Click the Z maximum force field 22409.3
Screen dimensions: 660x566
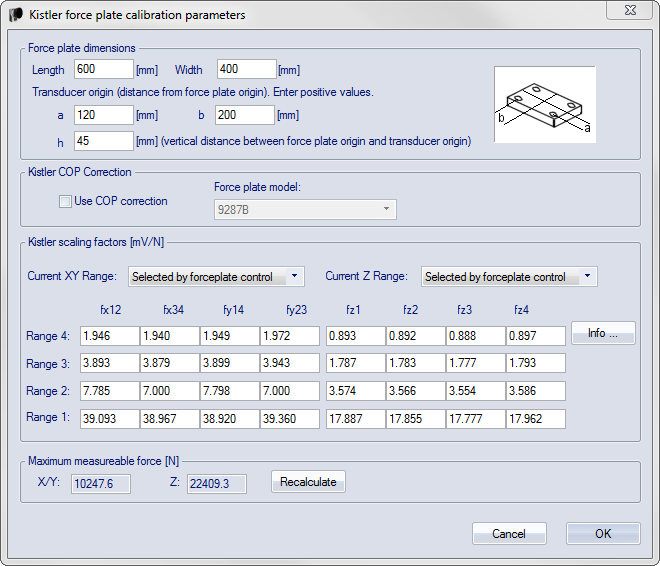point(217,484)
